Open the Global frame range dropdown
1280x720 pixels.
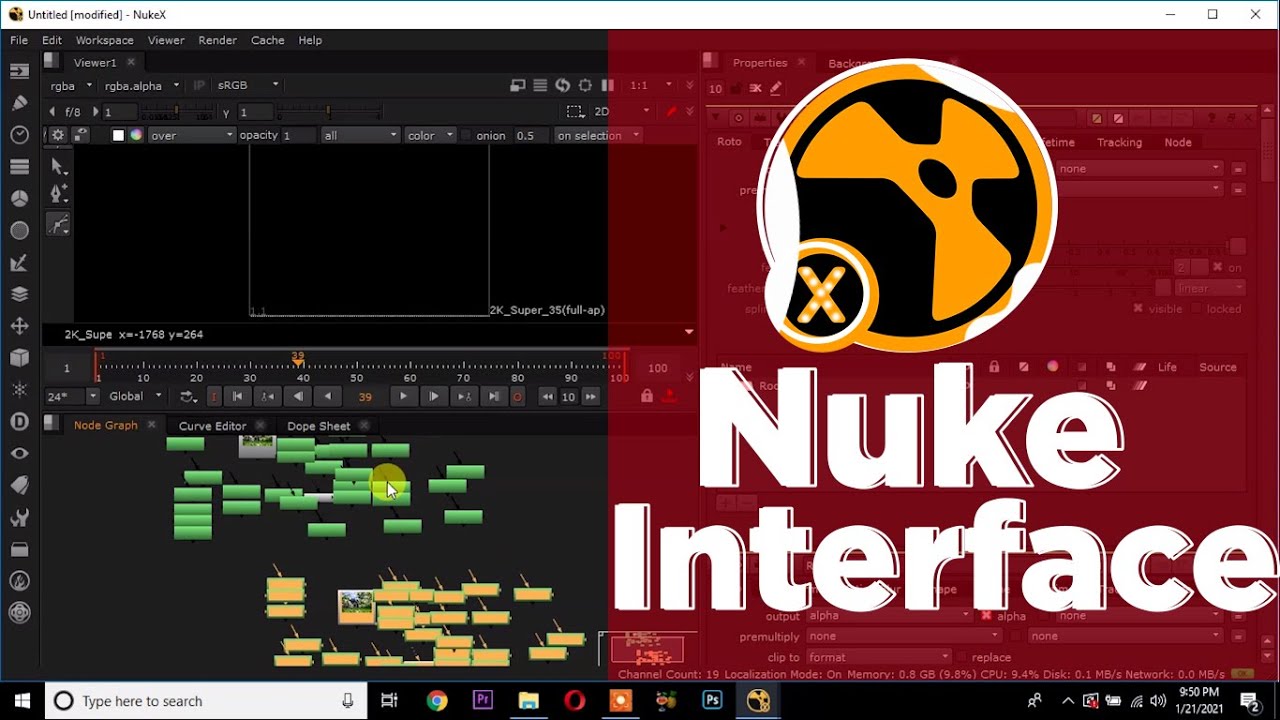(x=135, y=396)
